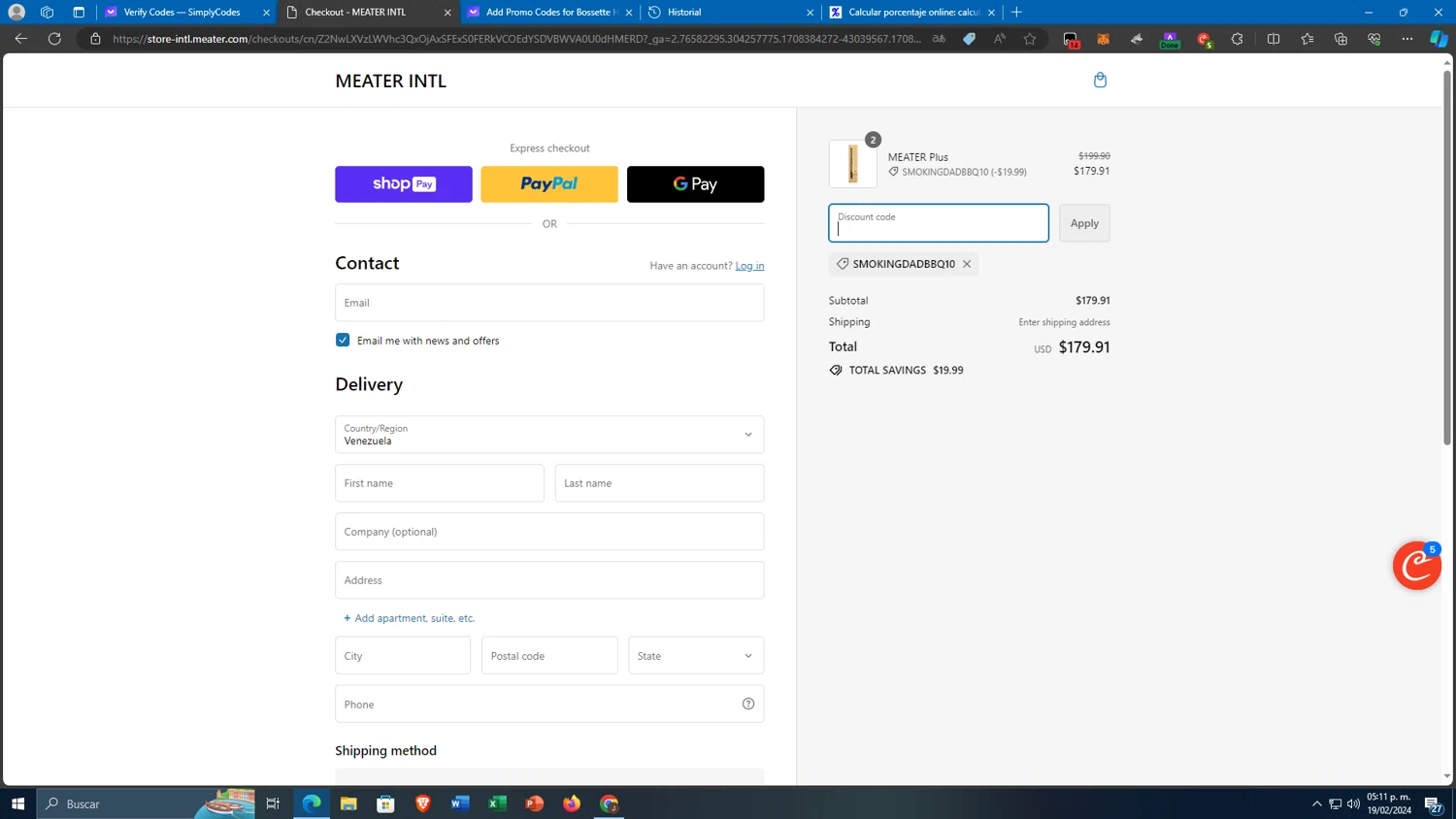Open the extension with red 14 badge

[1071, 39]
